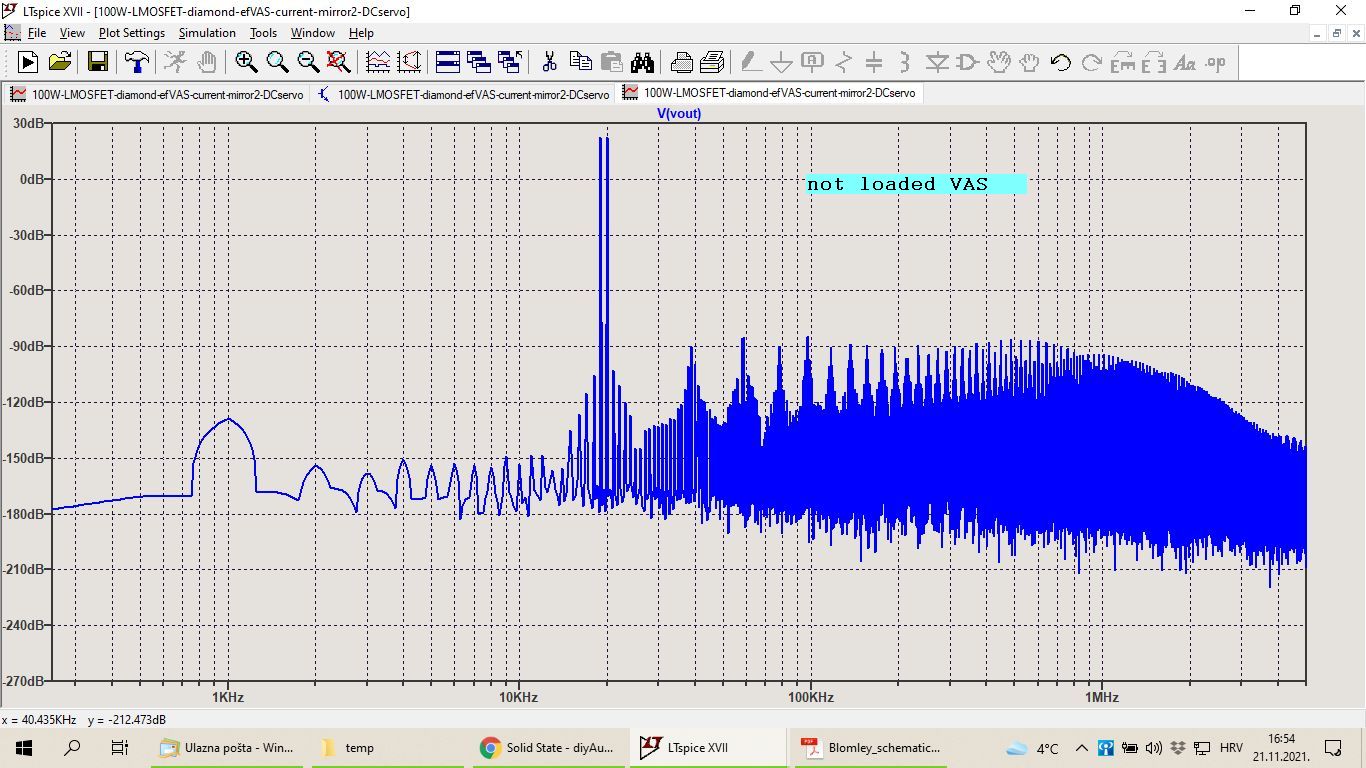The width and height of the screenshot is (1366, 768).
Task: Cut with the scissors icon
Action: point(549,62)
